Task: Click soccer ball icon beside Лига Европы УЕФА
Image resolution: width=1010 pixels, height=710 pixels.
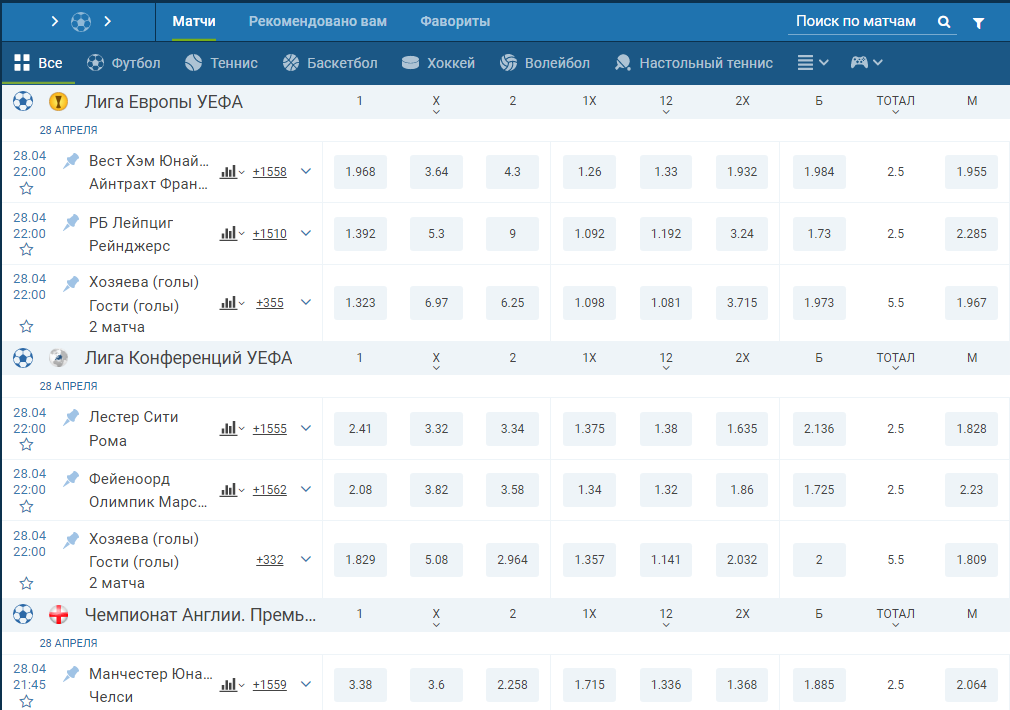Action: click(23, 101)
